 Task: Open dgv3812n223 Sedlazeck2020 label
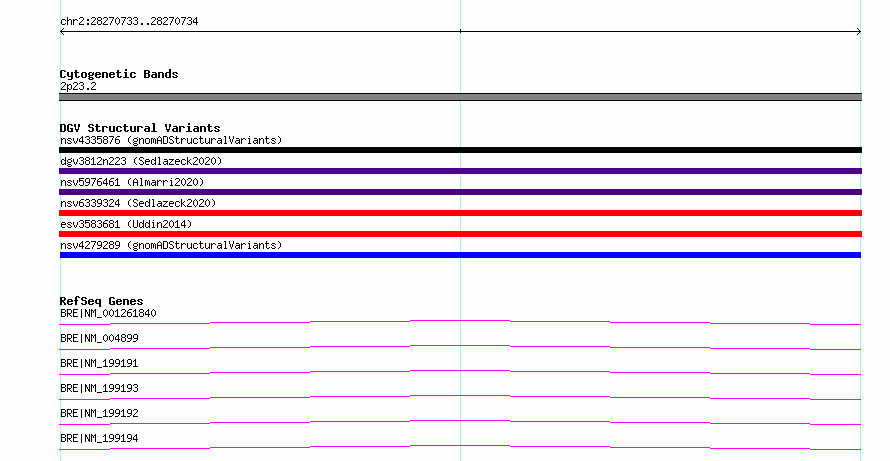point(141,161)
